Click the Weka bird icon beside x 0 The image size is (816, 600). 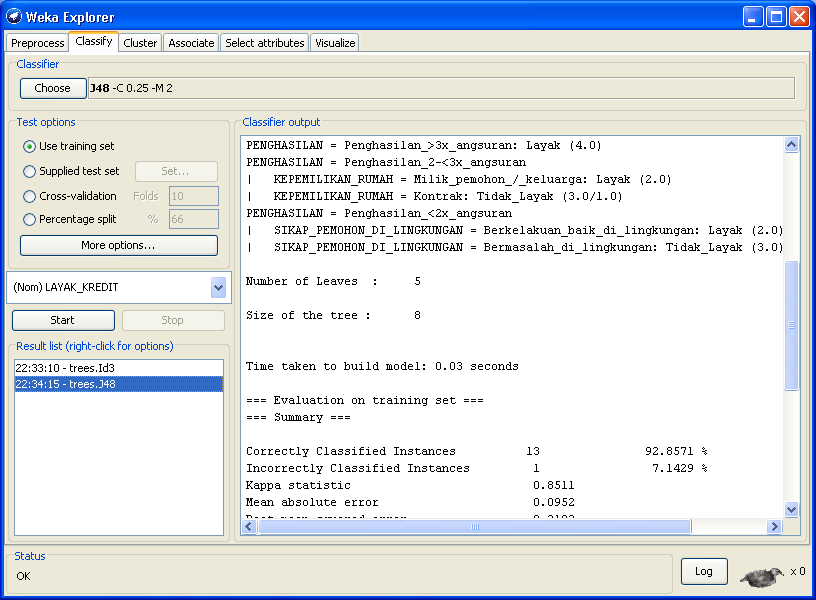pyautogui.click(x=762, y=577)
